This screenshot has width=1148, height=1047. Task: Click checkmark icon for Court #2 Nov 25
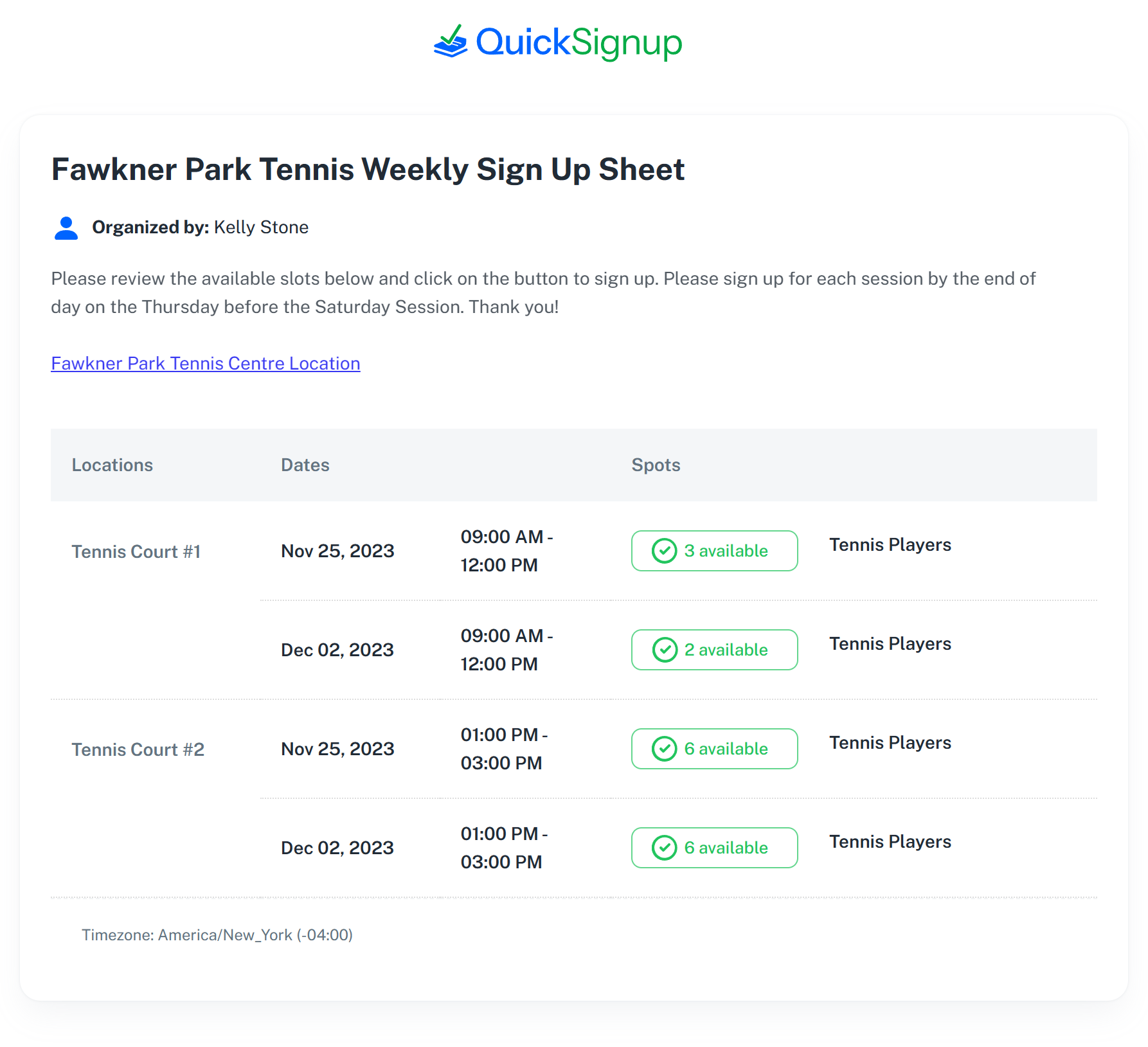point(664,749)
